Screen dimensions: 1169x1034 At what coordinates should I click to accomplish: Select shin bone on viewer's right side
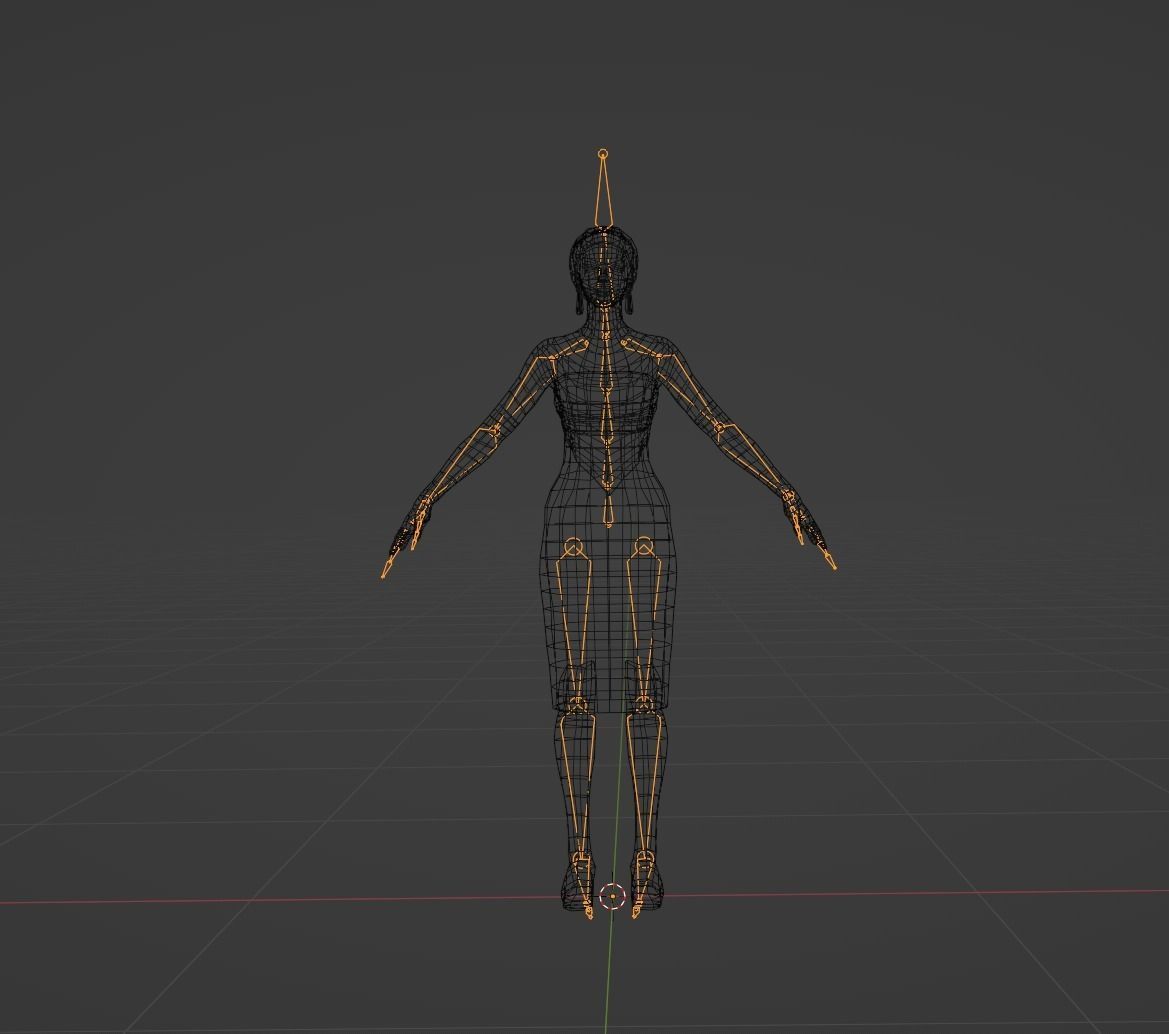pyautogui.click(x=643, y=783)
